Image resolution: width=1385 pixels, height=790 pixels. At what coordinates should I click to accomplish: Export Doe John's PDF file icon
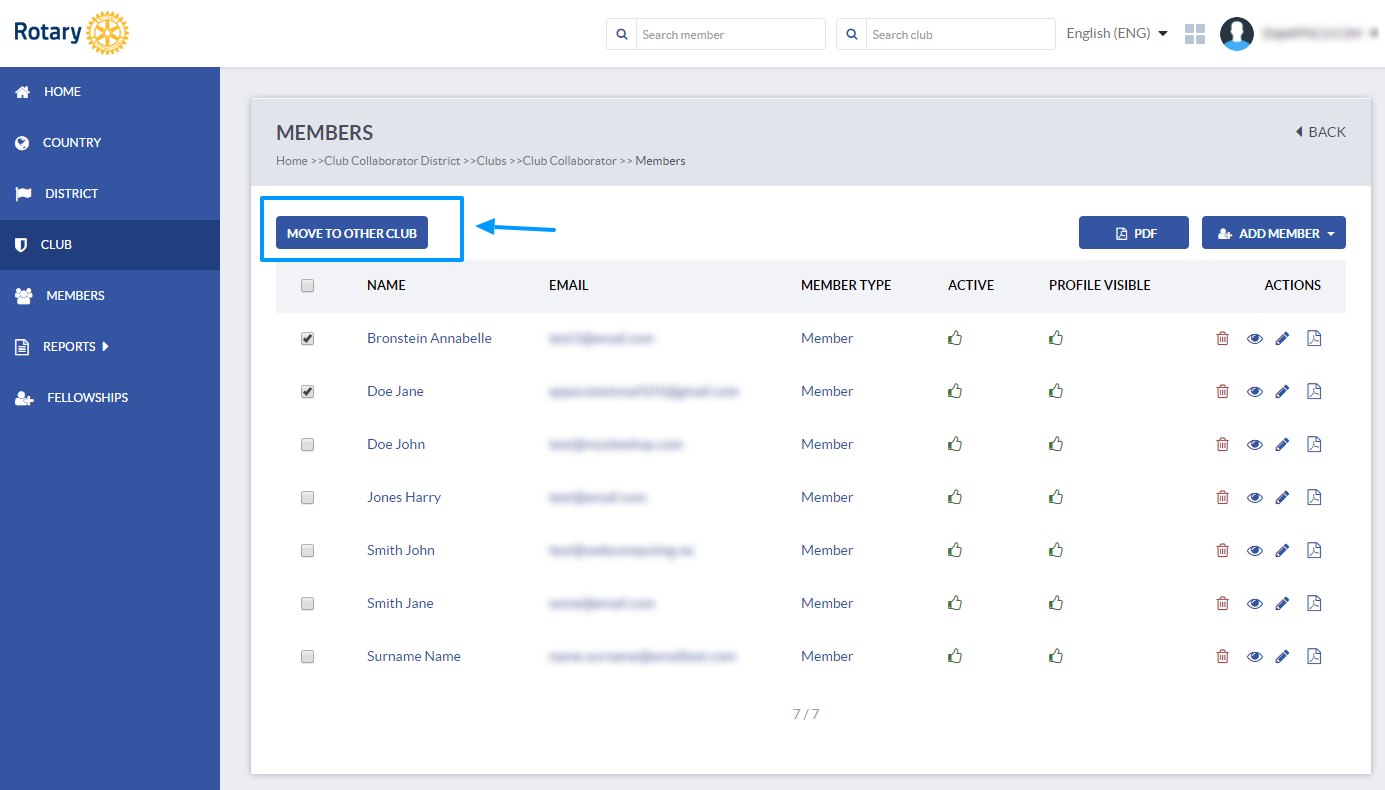pyautogui.click(x=1315, y=444)
